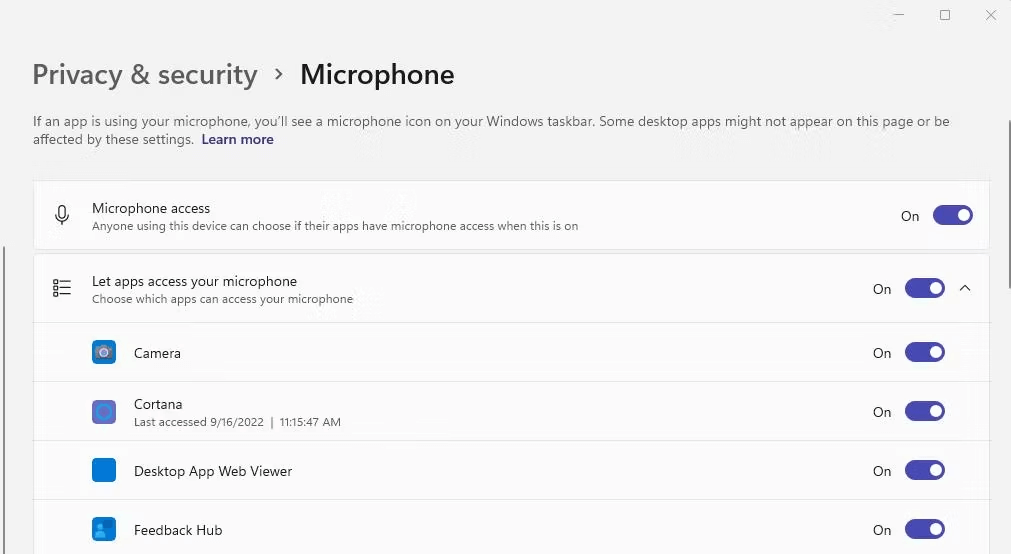Image resolution: width=1011 pixels, height=554 pixels.
Task: Disable Let apps access your microphone toggle
Action: [x=924, y=288]
